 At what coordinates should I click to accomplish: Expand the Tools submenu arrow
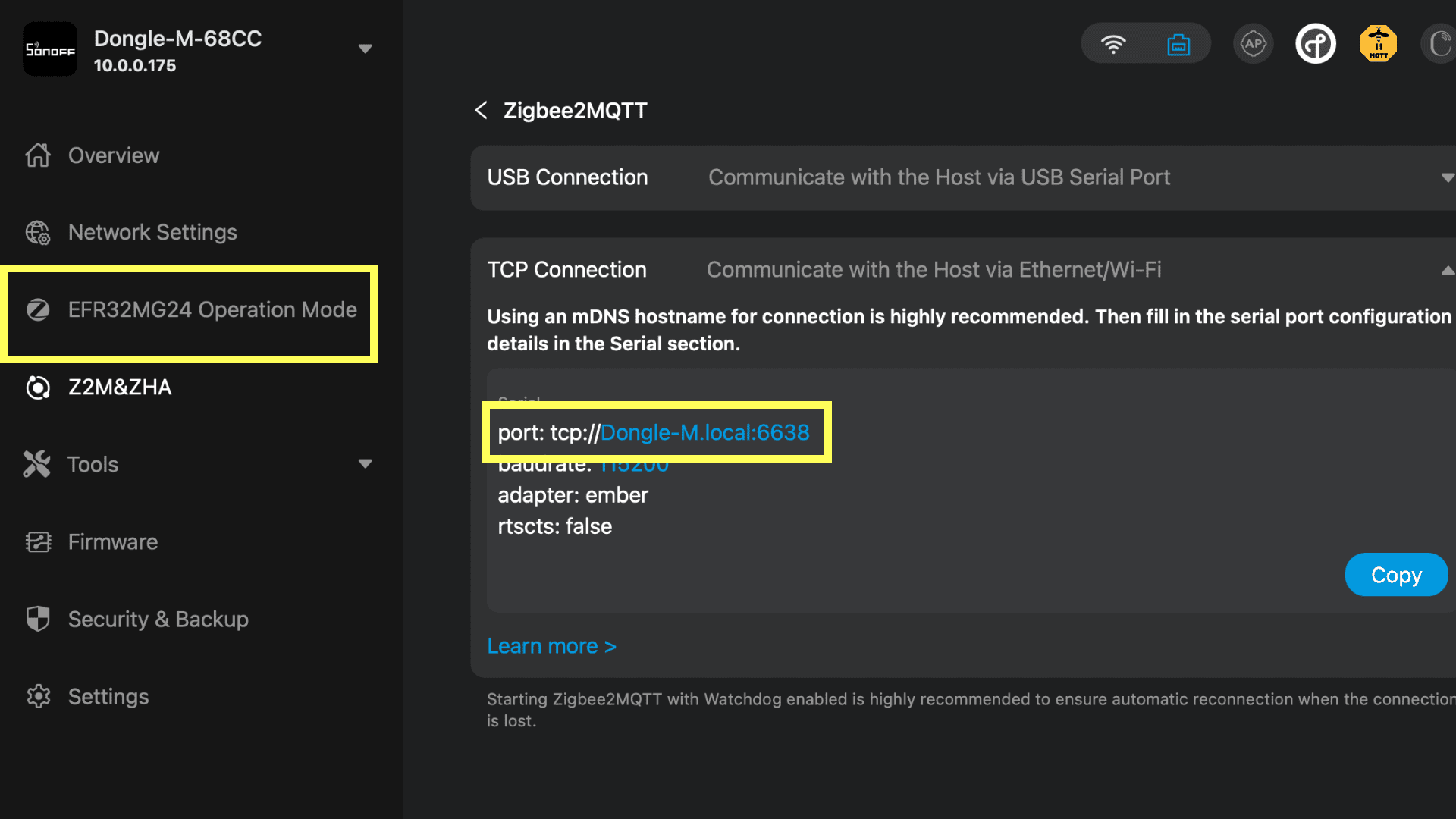365,464
